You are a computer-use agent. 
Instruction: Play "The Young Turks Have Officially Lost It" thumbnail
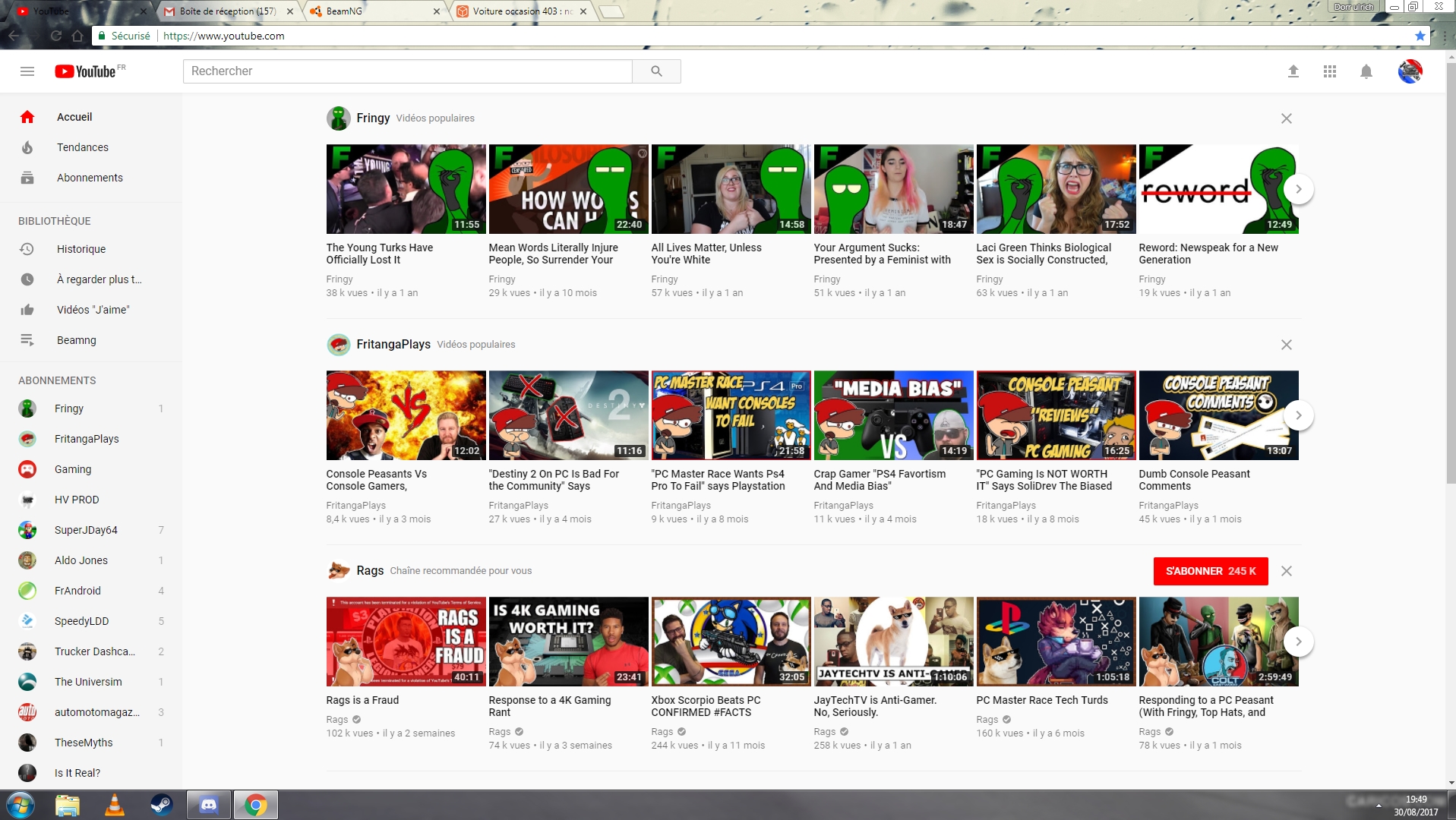coord(406,189)
